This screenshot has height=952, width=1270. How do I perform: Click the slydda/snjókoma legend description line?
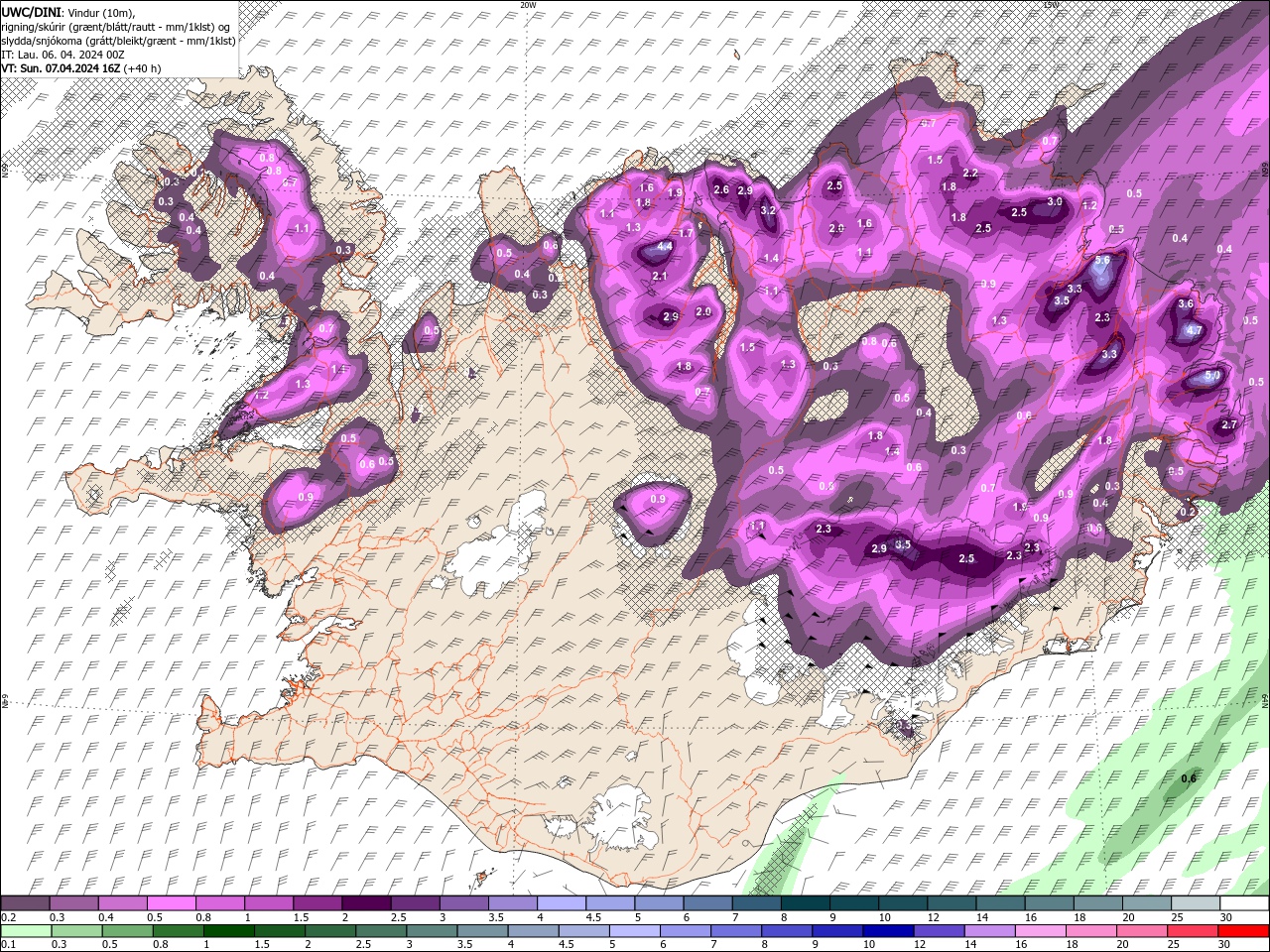coord(118,41)
